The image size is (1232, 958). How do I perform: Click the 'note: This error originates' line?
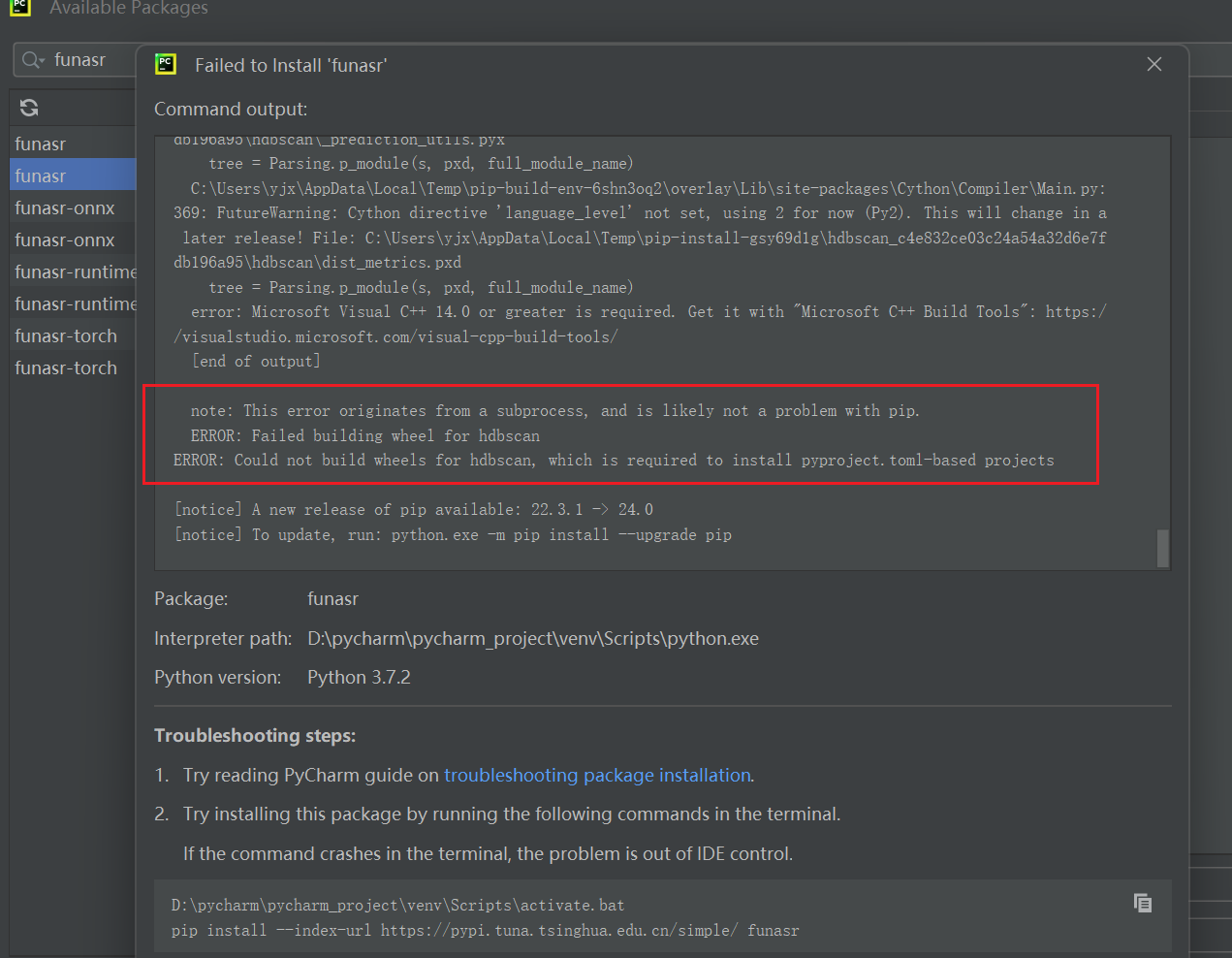(555, 410)
